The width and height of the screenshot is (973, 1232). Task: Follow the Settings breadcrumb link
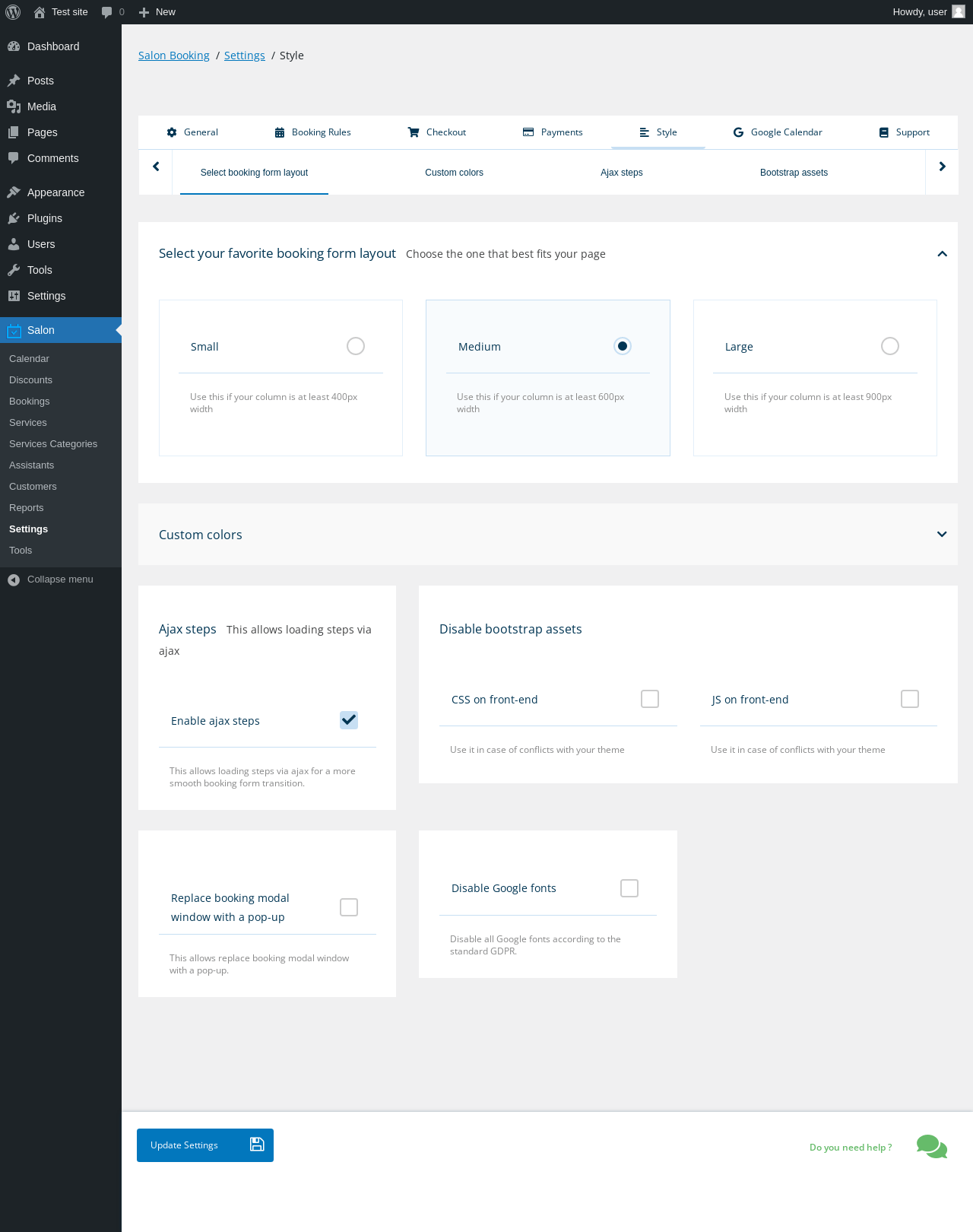click(x=245, y=56)
